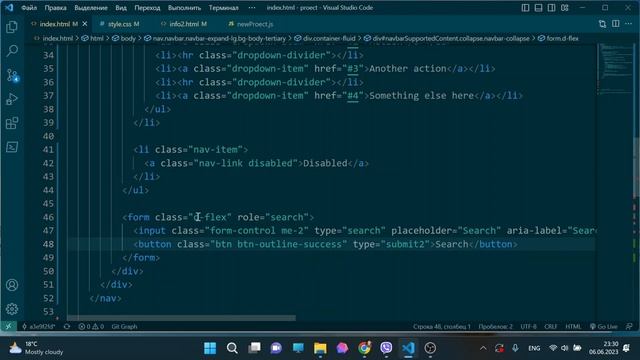Toggle the secondary side bar
The image size is (640, 360).
point(551,8)
